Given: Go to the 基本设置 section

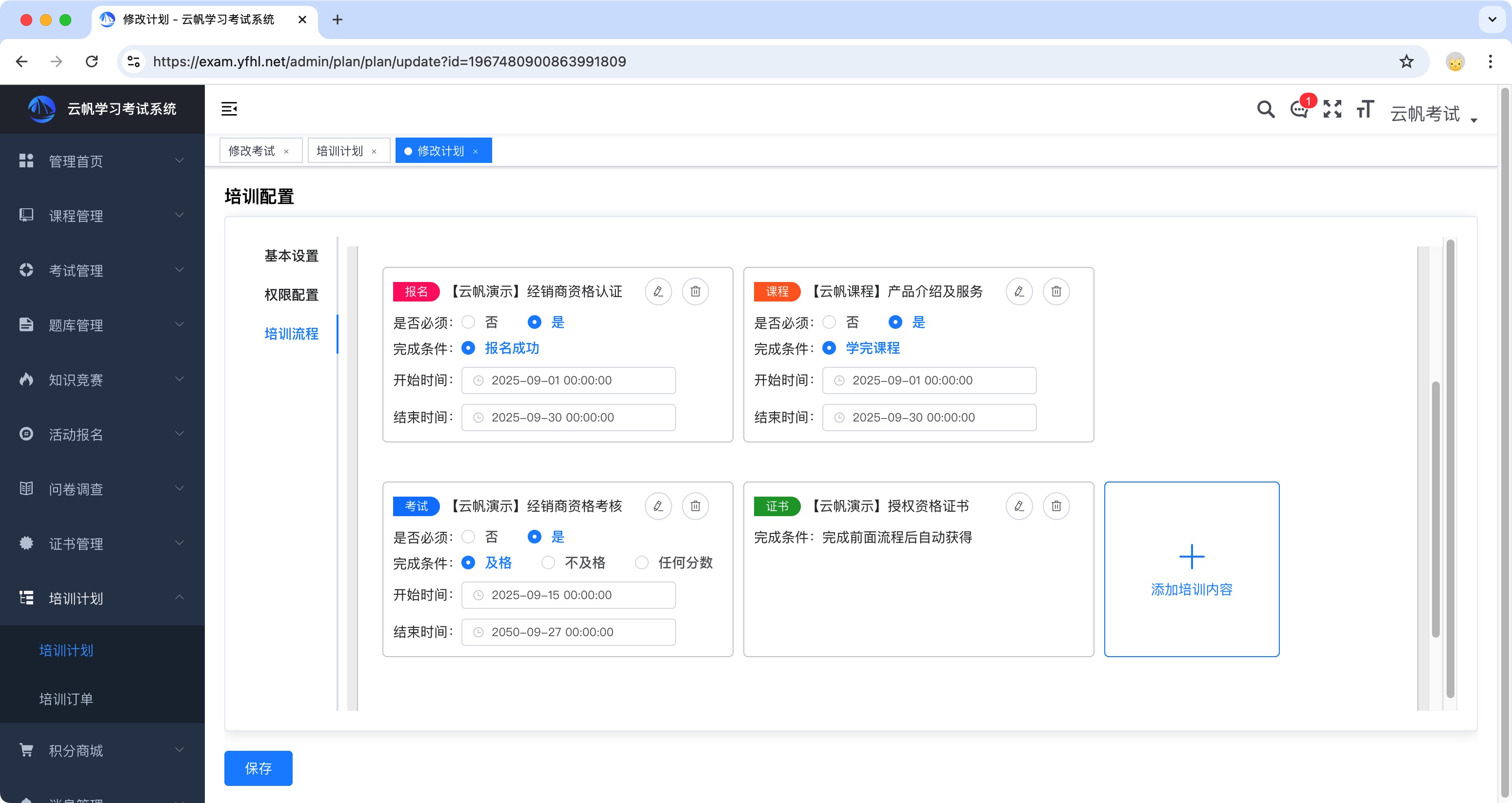Looking at the screenshot, I should click(291, 255).
